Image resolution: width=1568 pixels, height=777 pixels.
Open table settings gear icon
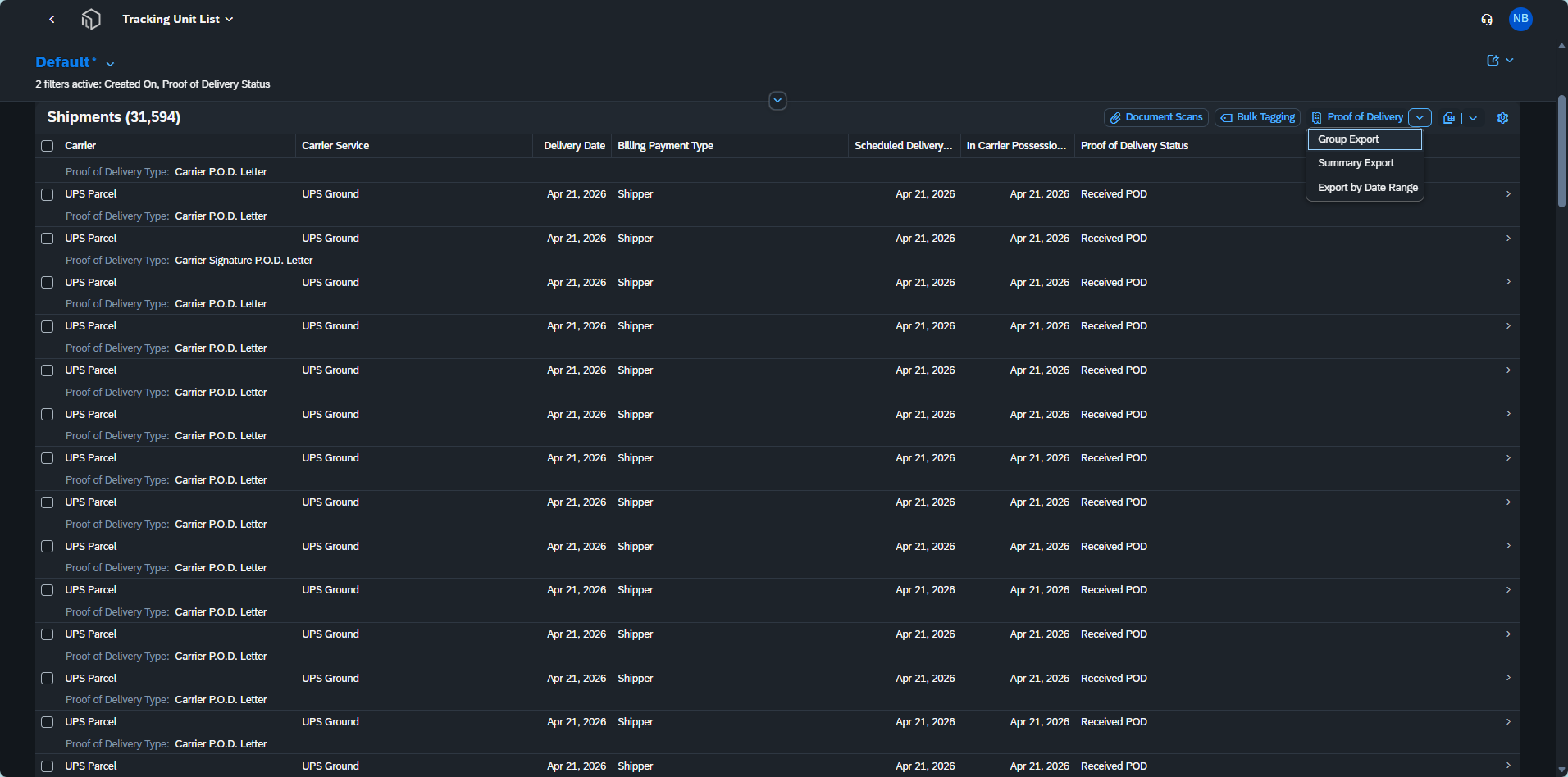tap(1502, 118)
